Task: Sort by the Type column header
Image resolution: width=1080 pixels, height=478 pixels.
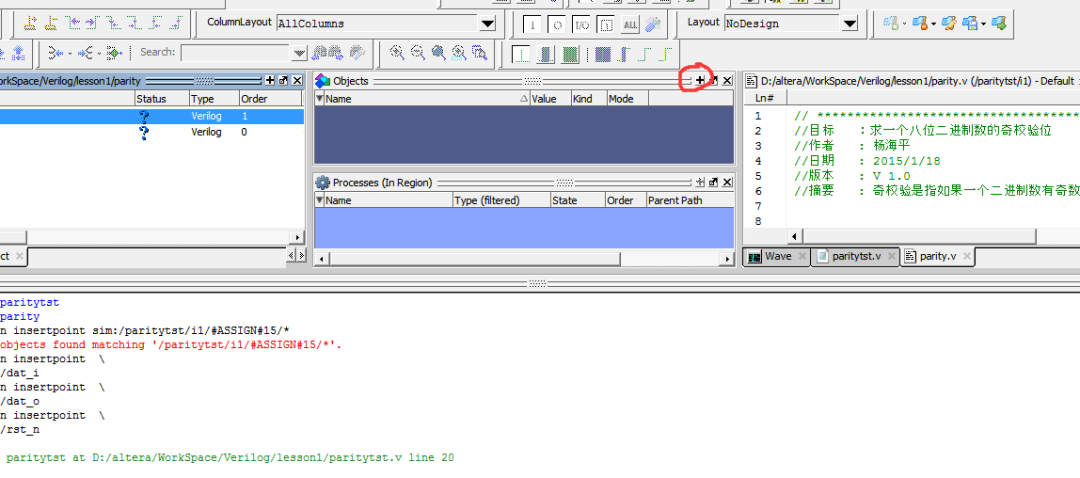Action: pyautogui.click(x=214, y=99)
